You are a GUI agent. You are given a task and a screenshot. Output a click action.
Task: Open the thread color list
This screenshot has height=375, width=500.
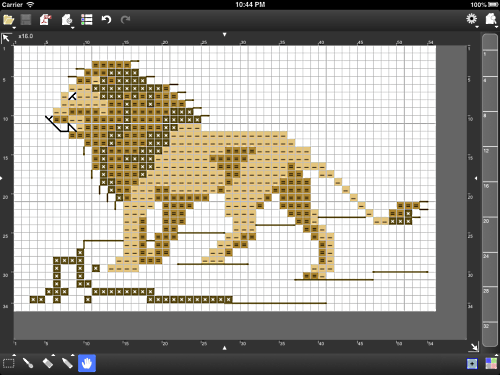pyautogui.click(x=86, y=20)
